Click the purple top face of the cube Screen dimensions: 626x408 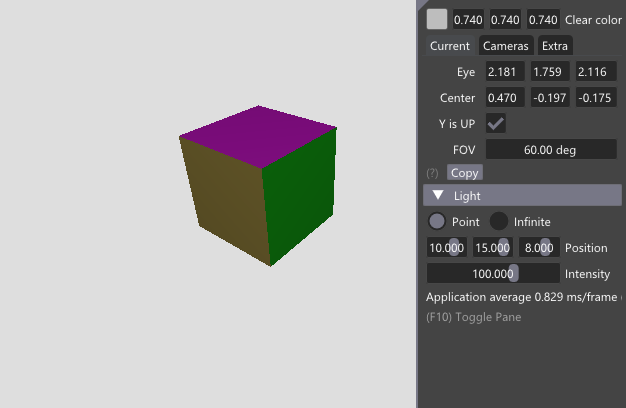point(260,135)
